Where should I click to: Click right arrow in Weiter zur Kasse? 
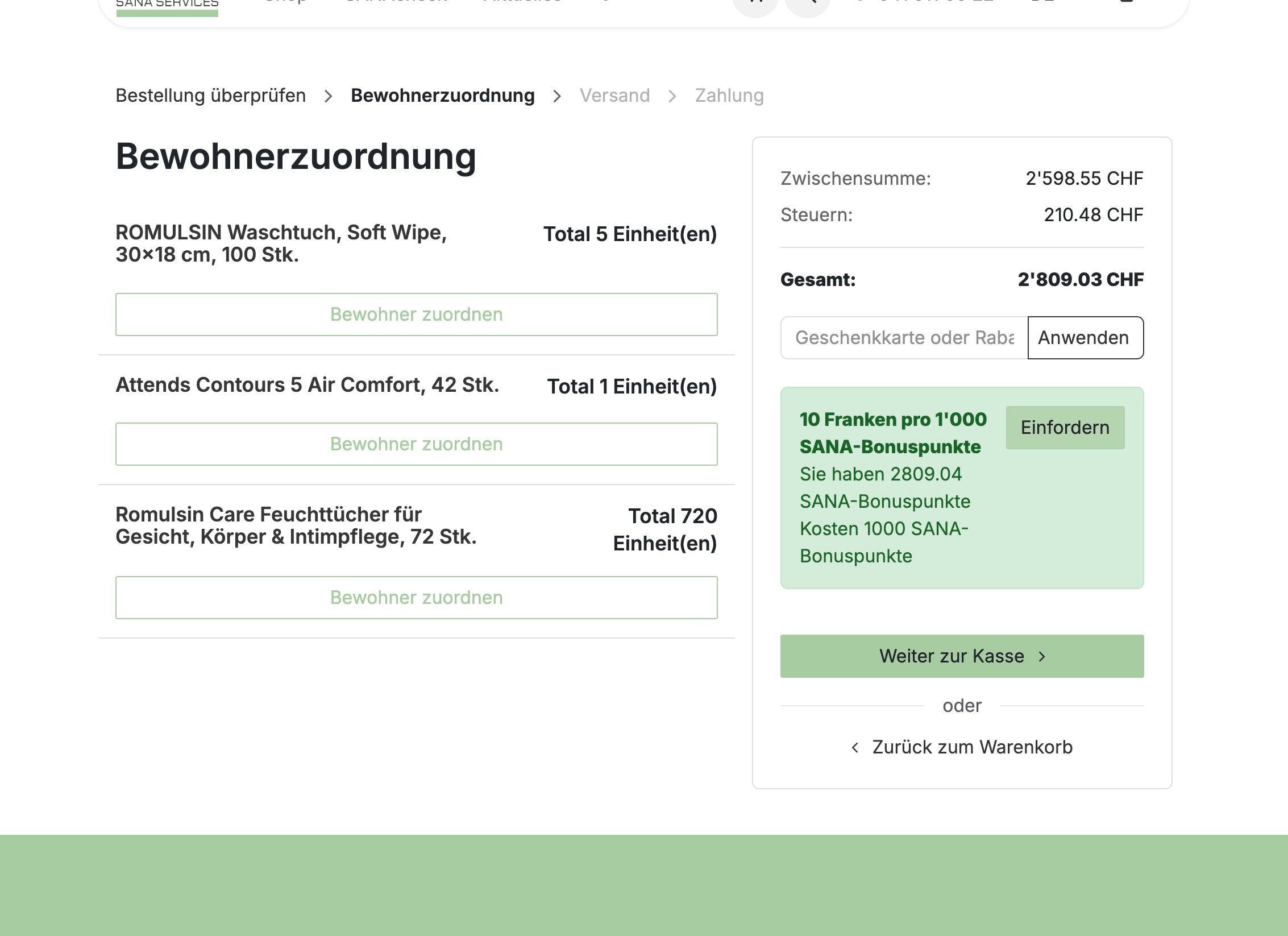pos(1042,657)
